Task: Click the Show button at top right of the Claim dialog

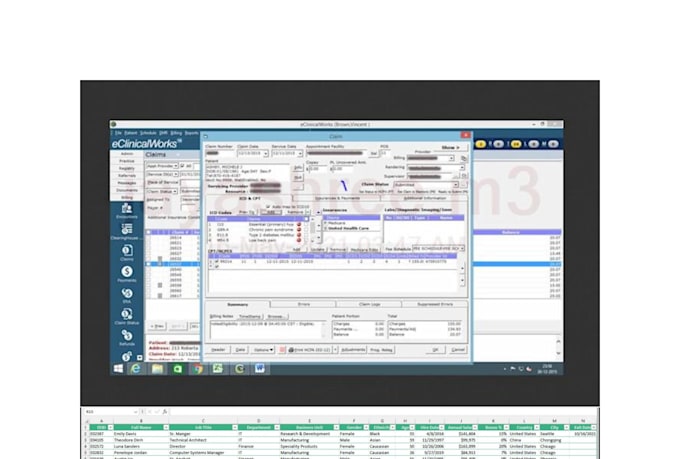Action: [450, 148]
